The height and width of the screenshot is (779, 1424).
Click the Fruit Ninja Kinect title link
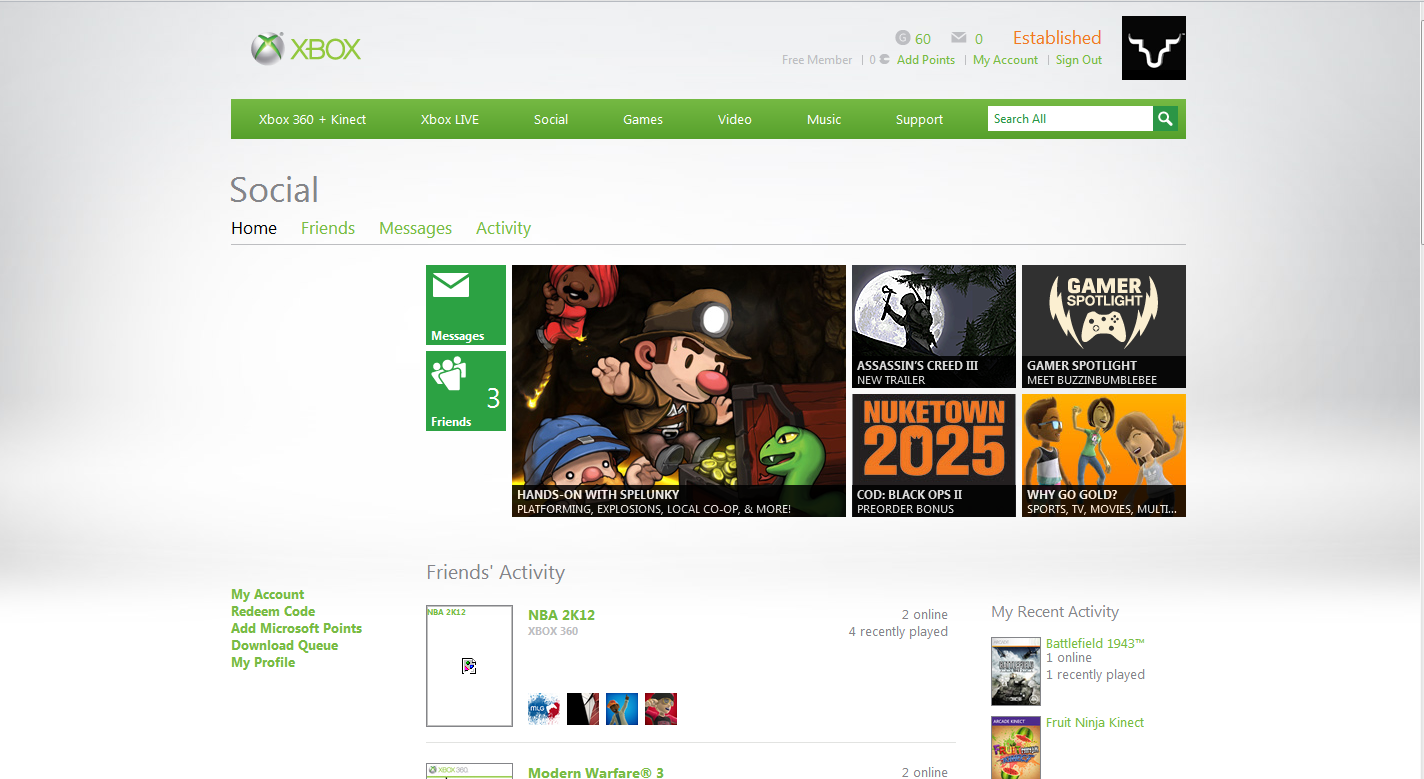pos(1095,722)
